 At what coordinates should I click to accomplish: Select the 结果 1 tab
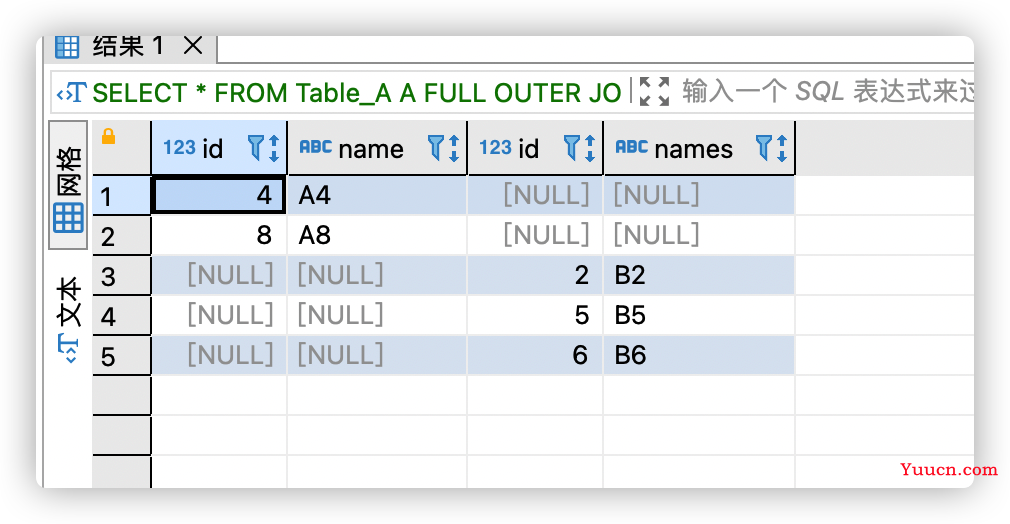coord(131,48)
